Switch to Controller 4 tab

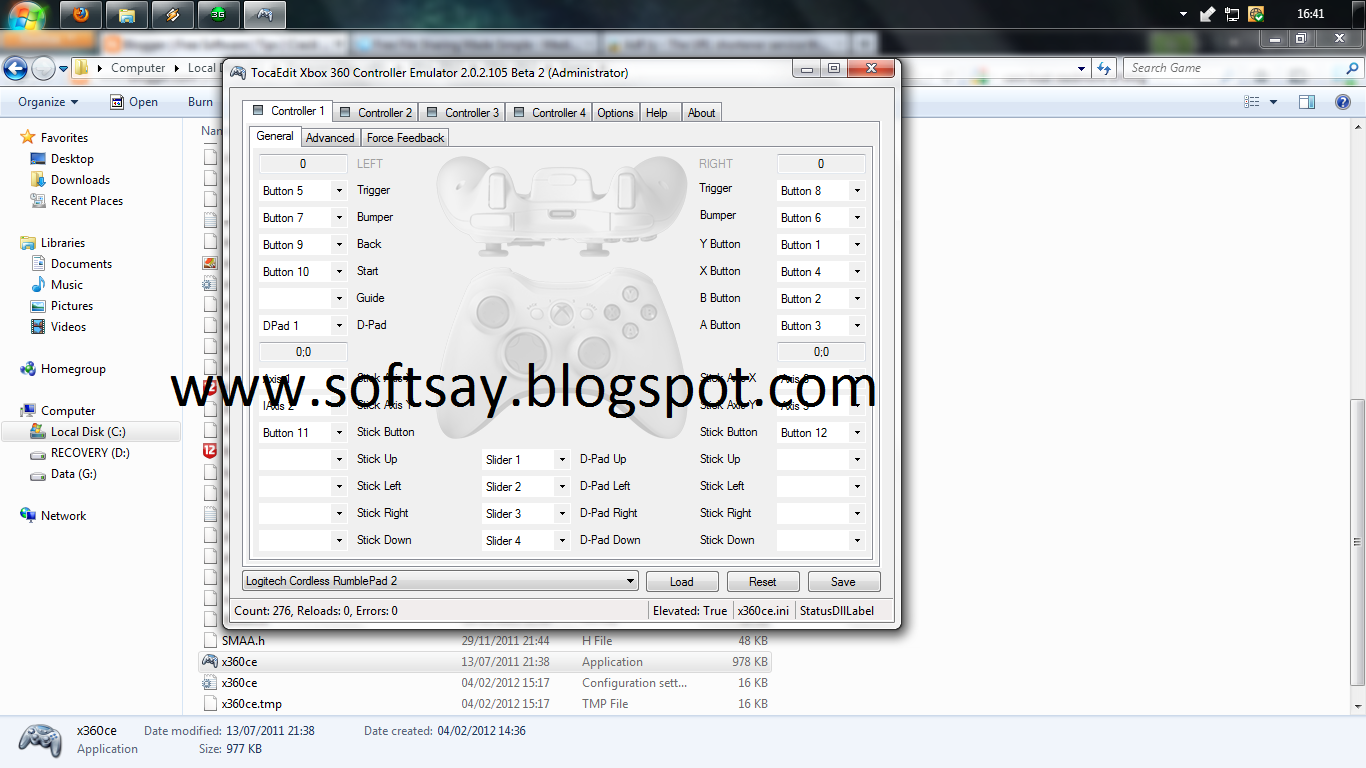point(550,113)
